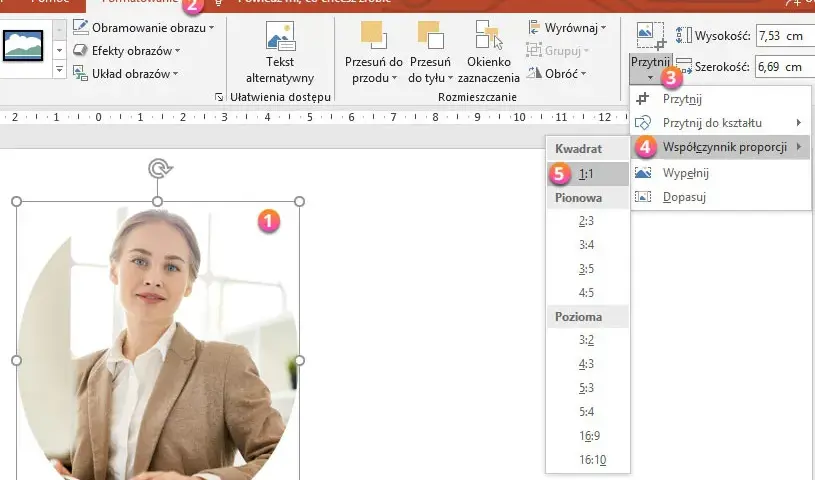Click the top-left resize handle of picture

click(16, 201)
